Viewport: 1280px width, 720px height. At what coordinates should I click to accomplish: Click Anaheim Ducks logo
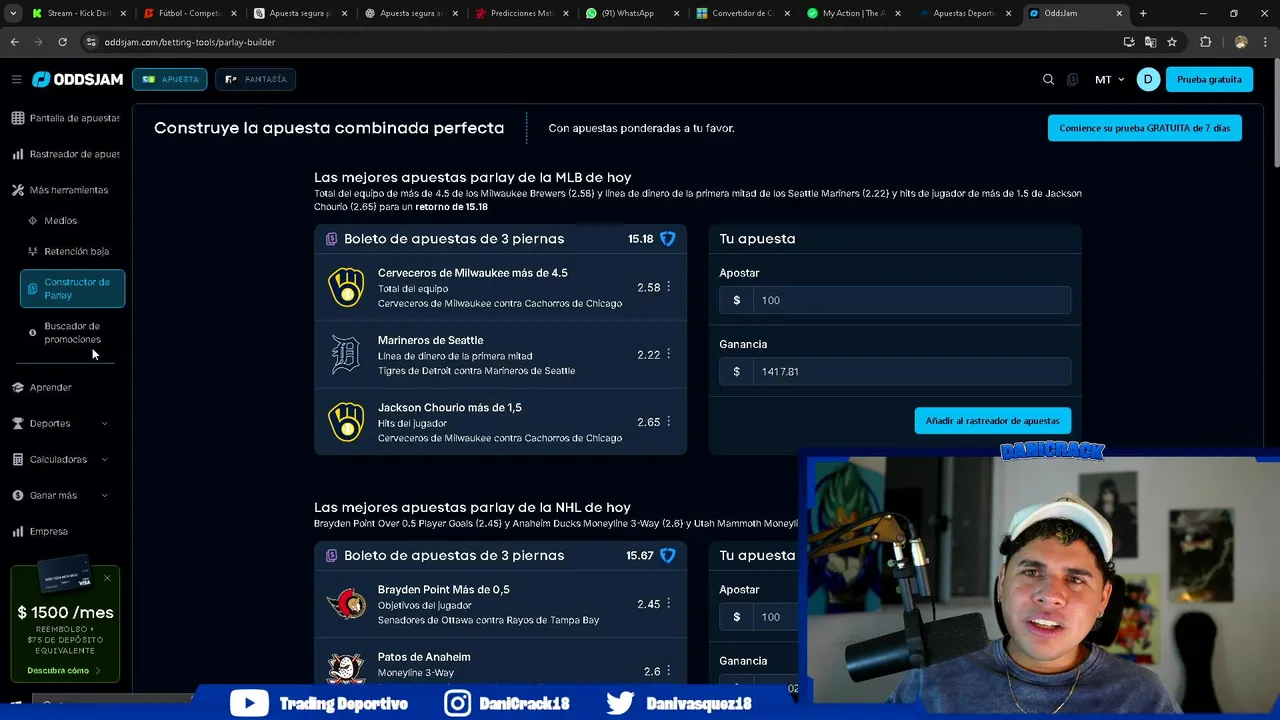tap(346, 668)
